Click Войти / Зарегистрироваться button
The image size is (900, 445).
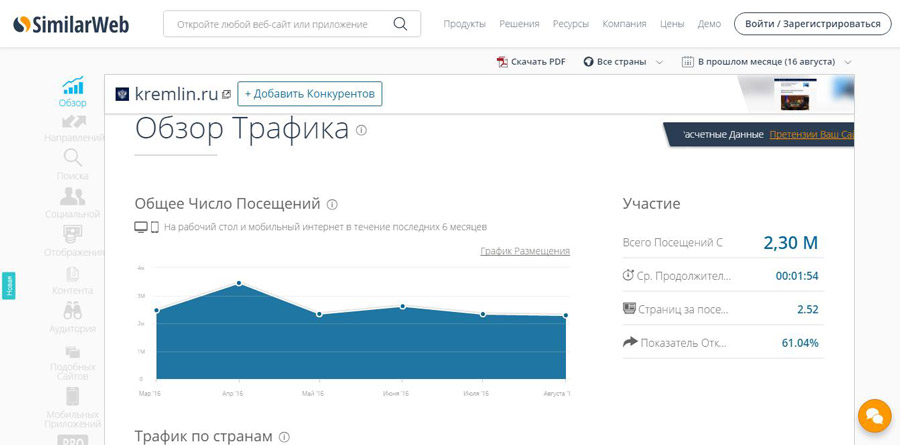coord(813,24)
